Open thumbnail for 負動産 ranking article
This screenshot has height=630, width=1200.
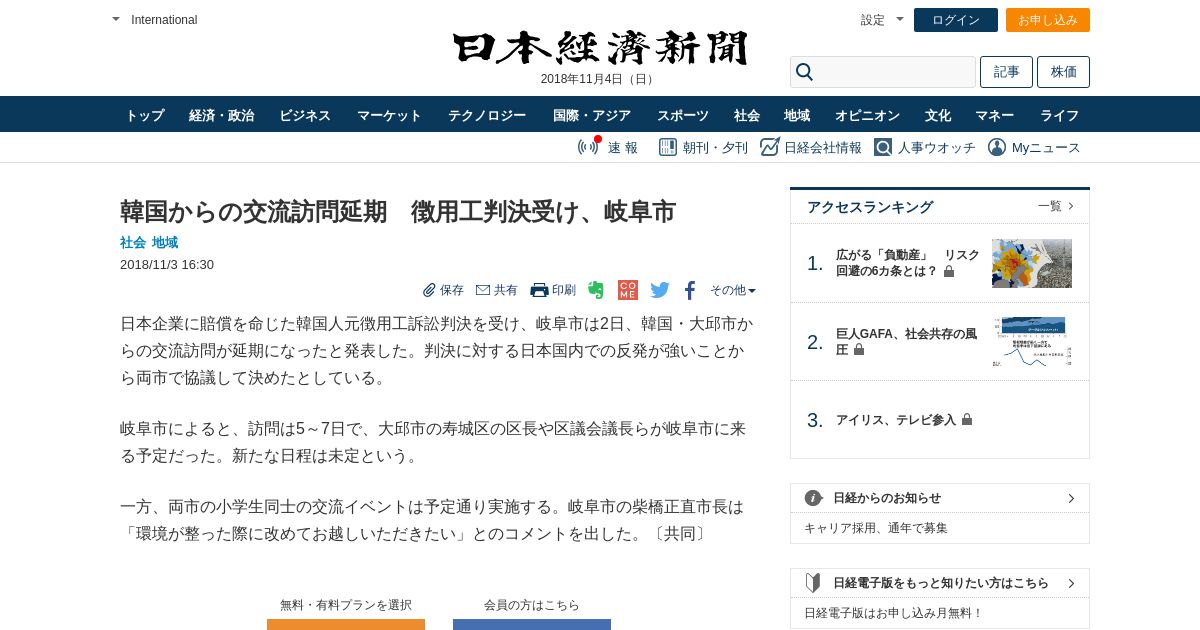(1032, 263)
